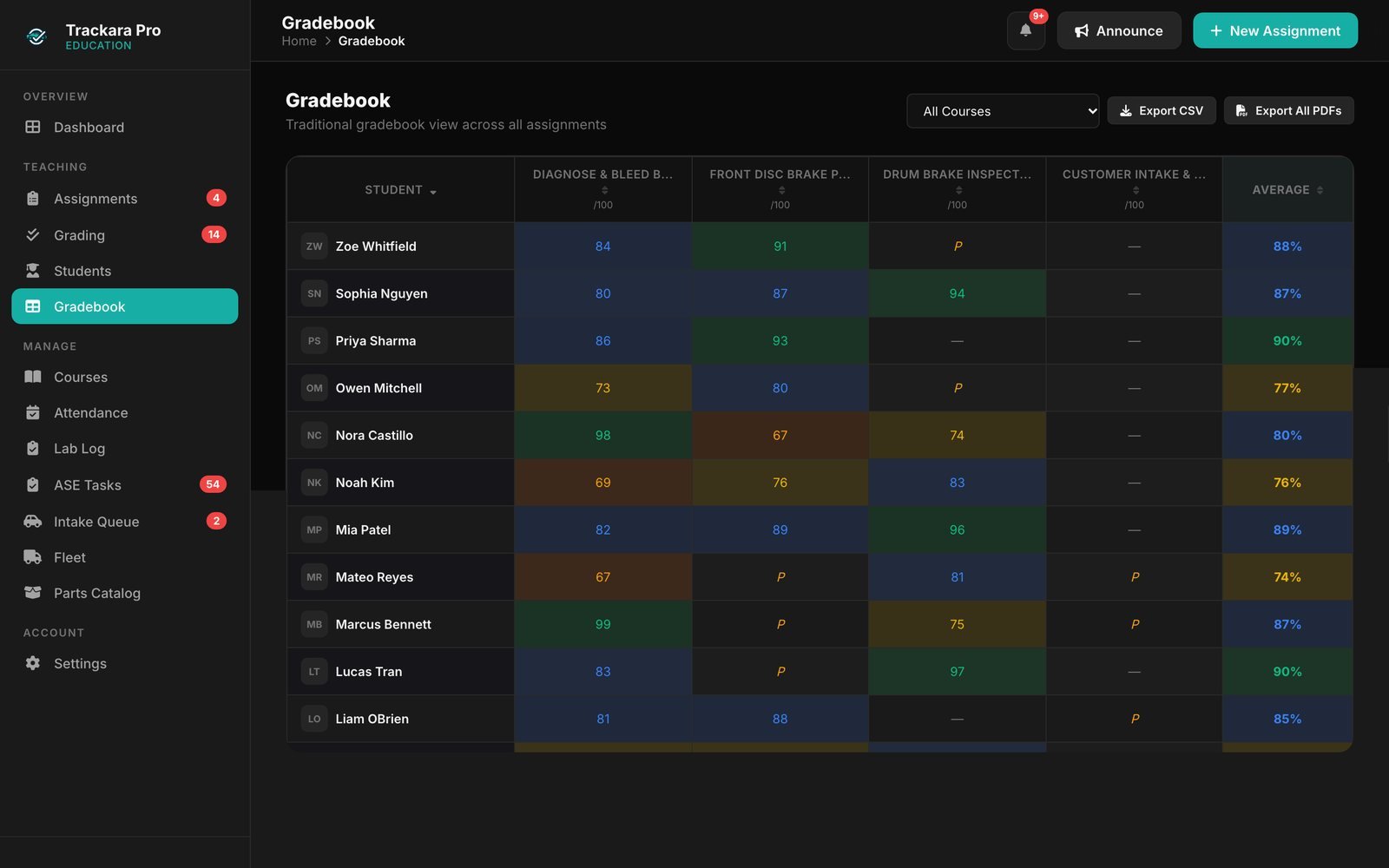Screen dimensions: 1389x868
Task: Sort by Customer Intake column header
Action: click(1135, 189)
